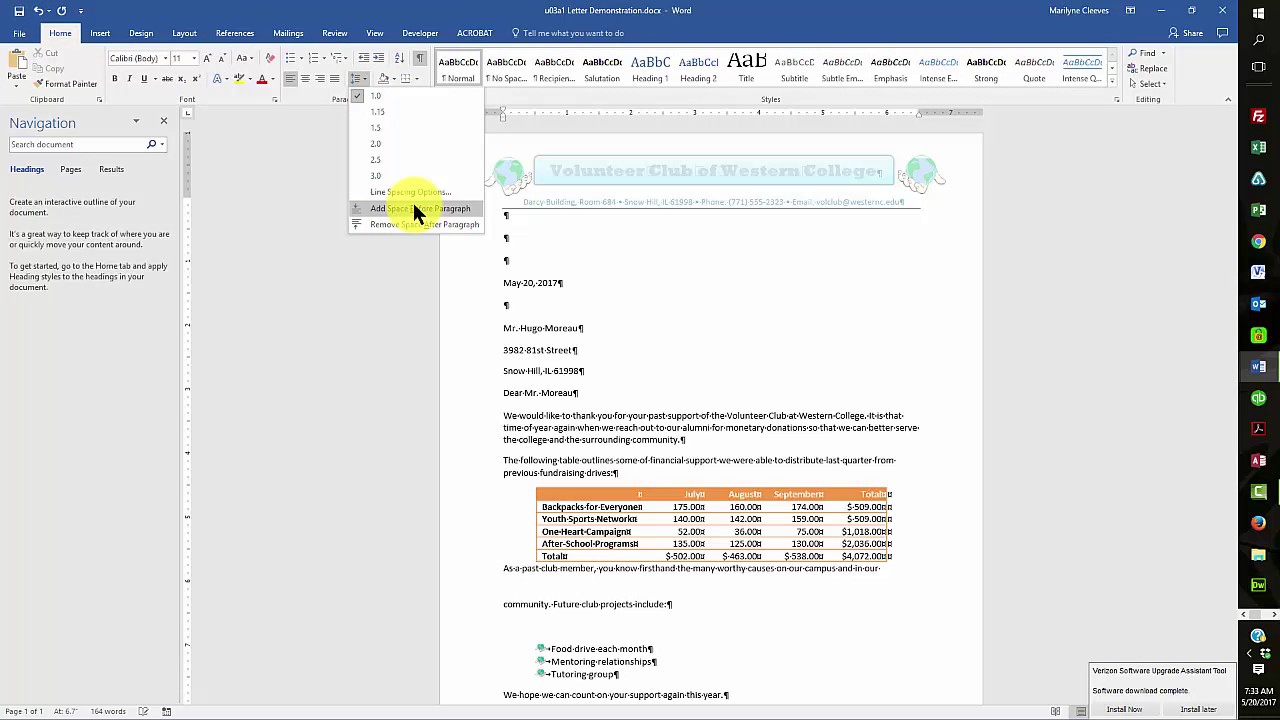Switch to Pages tab in Navigation
The image size is (1280, 720).
[70, 169]
